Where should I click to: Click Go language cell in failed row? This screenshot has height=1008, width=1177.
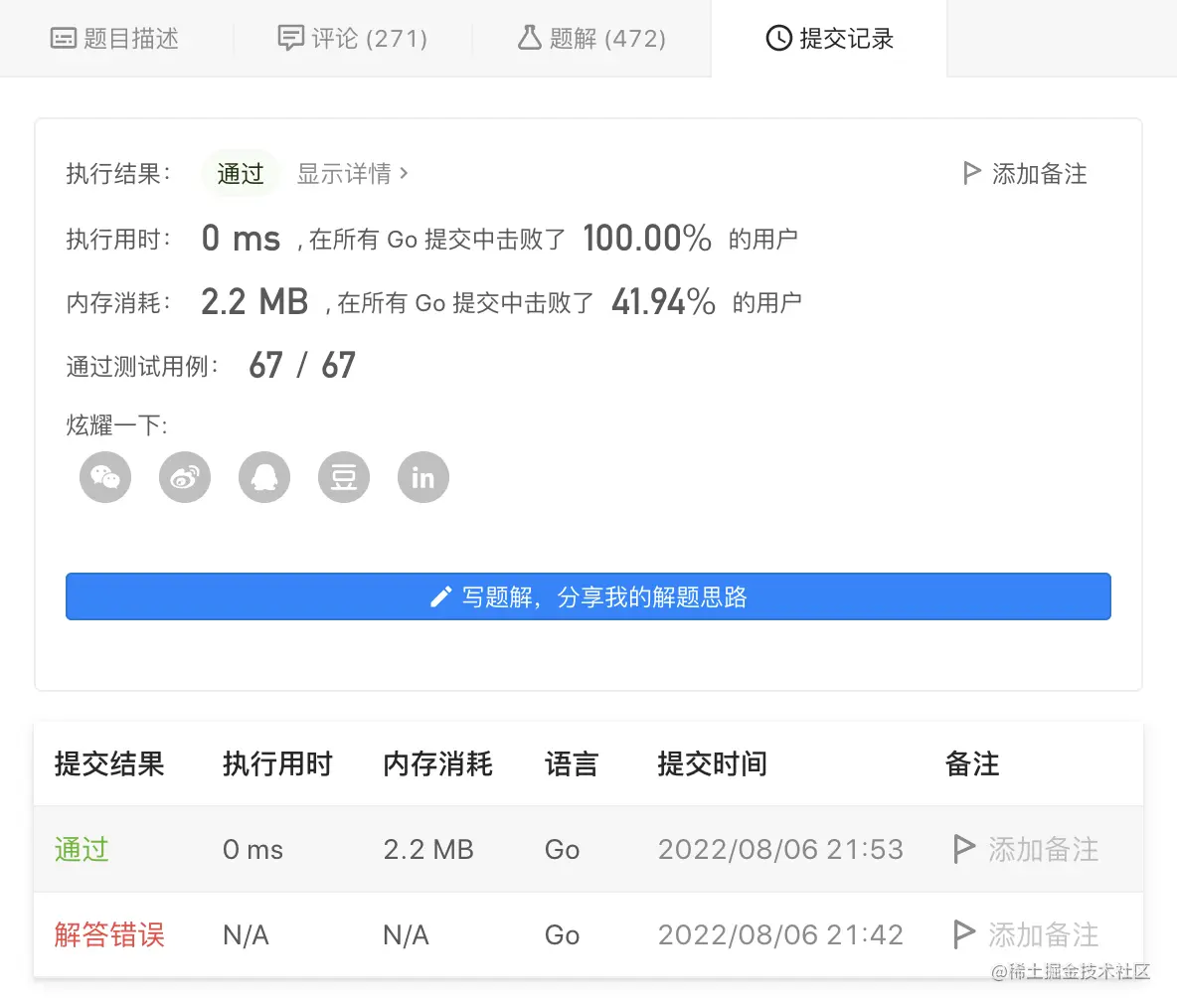(x=563, y=934)
